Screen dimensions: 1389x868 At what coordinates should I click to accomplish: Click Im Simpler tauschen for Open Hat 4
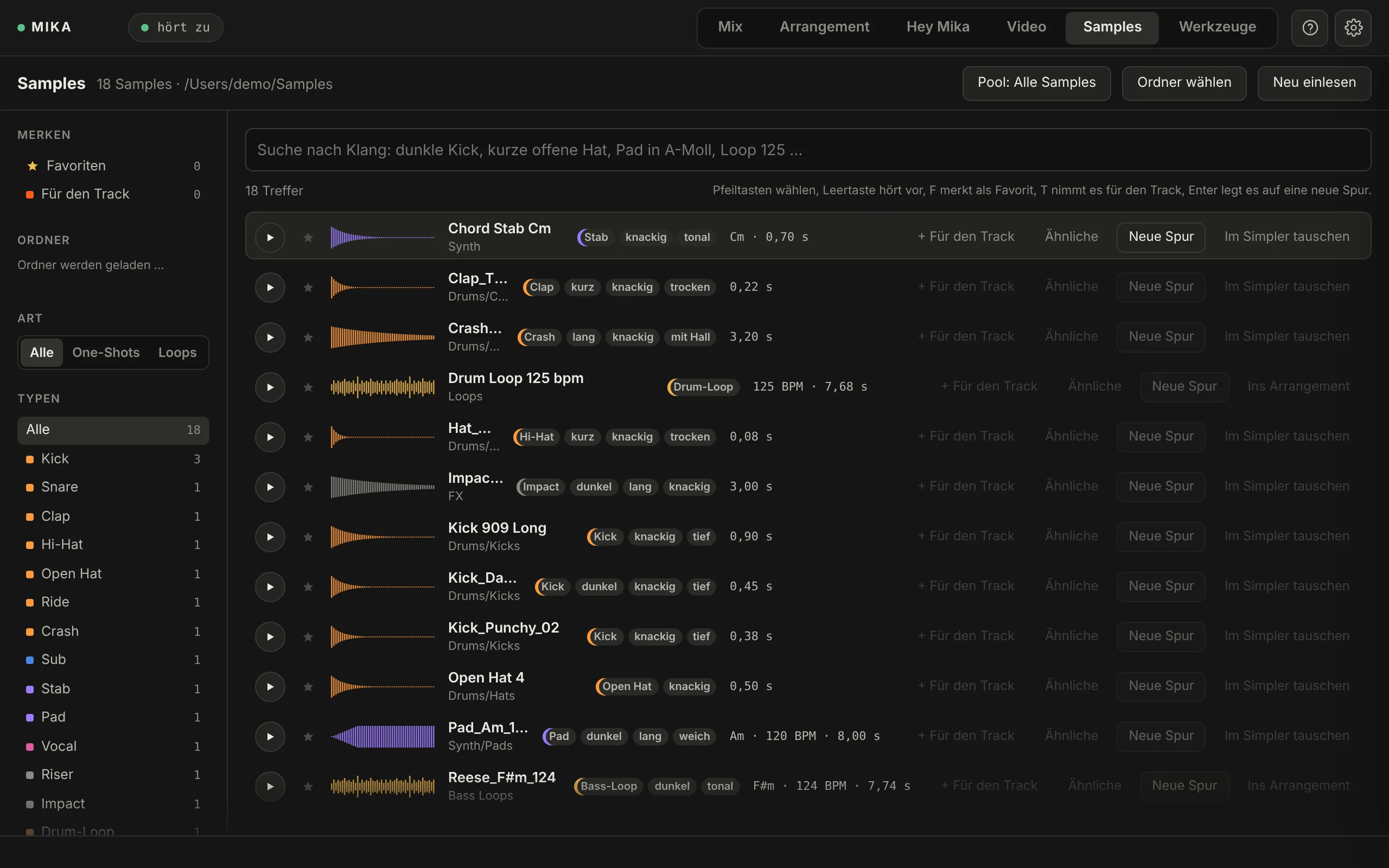pyautogui.click(x=1287, y=686)
